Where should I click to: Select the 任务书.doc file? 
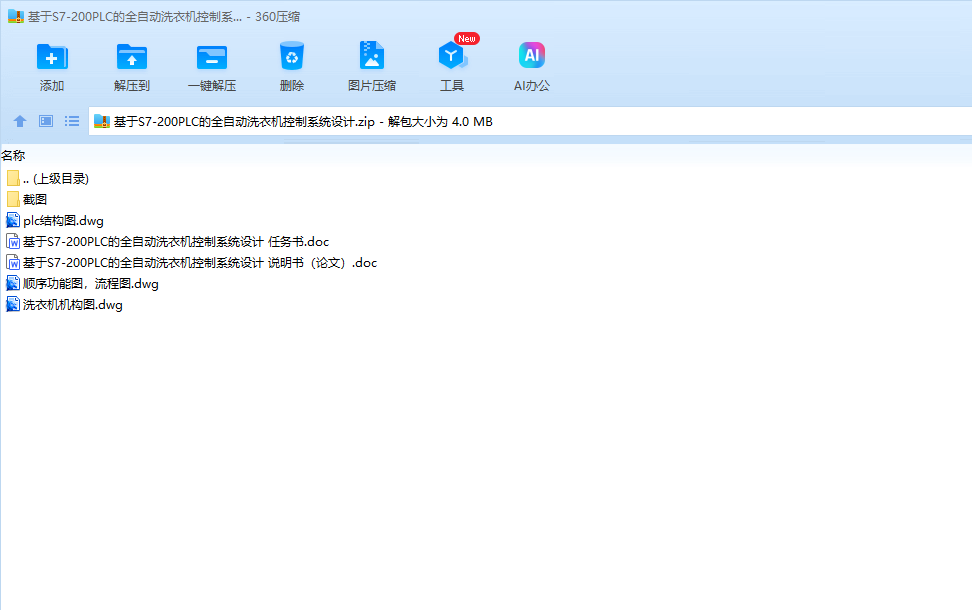tap(167, 242)
